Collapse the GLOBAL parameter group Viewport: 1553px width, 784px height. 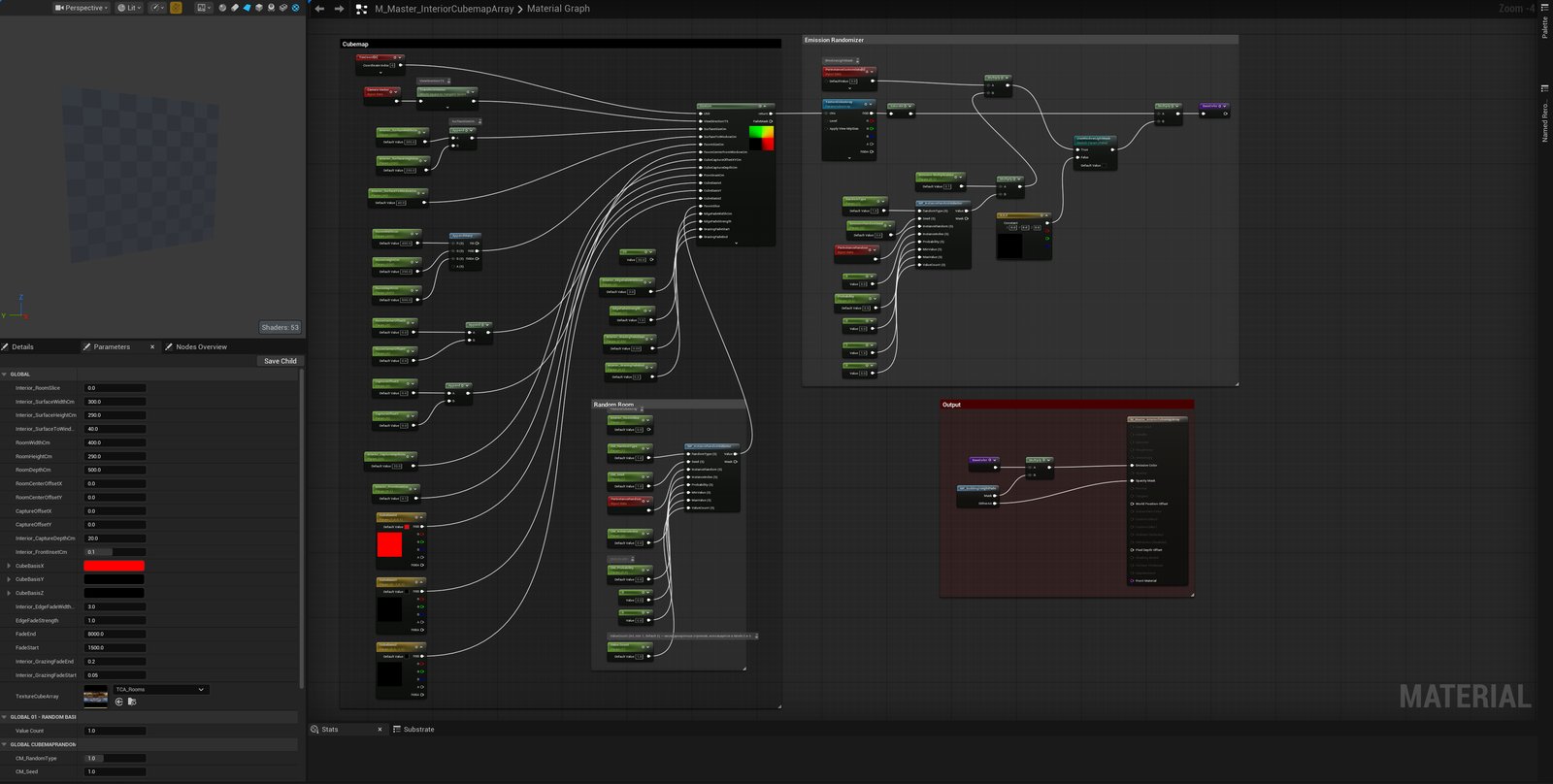click(x=5, y=374)
